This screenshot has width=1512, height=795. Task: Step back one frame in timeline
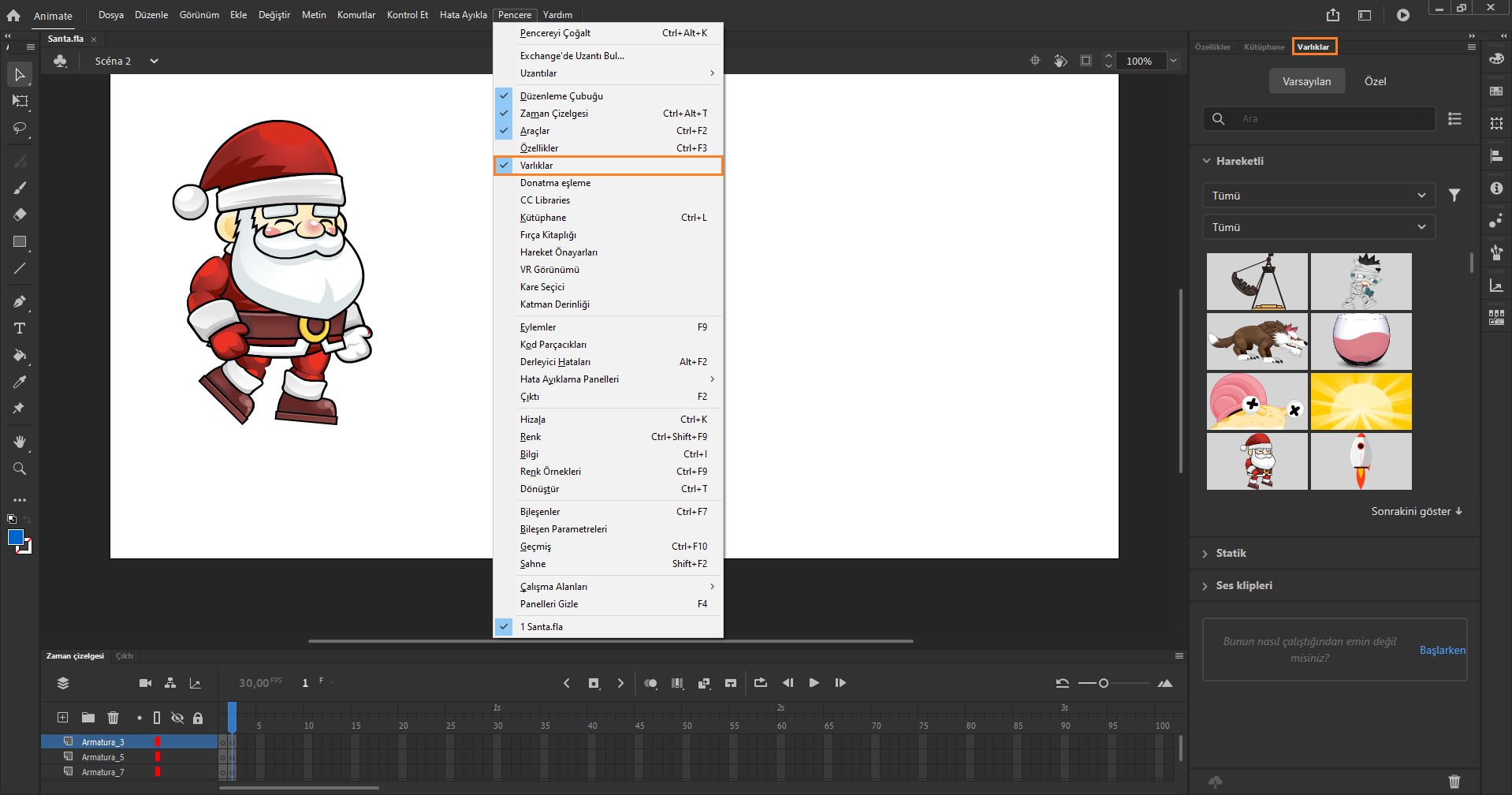788,683
